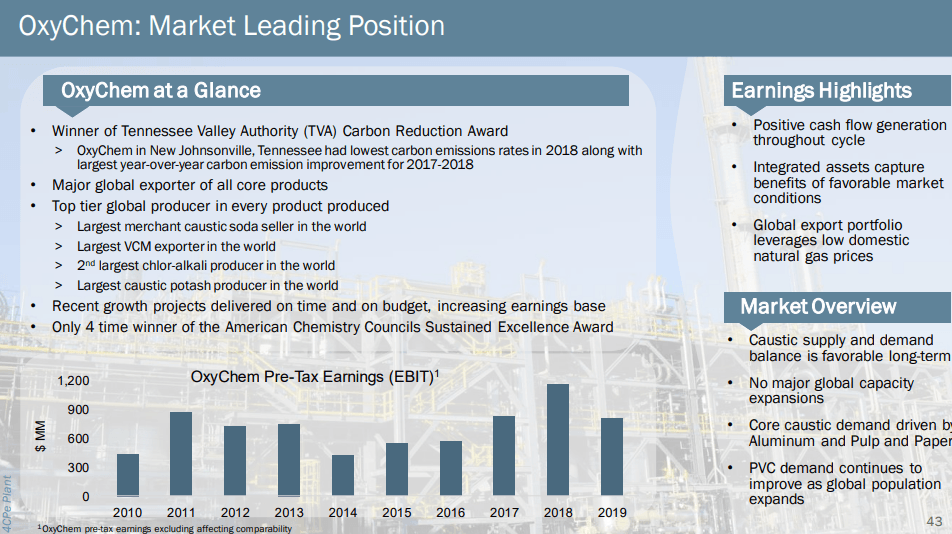Click the '4CPe Plant' photo caption
Image resolution: width=952 pixels, height=534 pixels.
pyautogui.click(x=7, y=504)
